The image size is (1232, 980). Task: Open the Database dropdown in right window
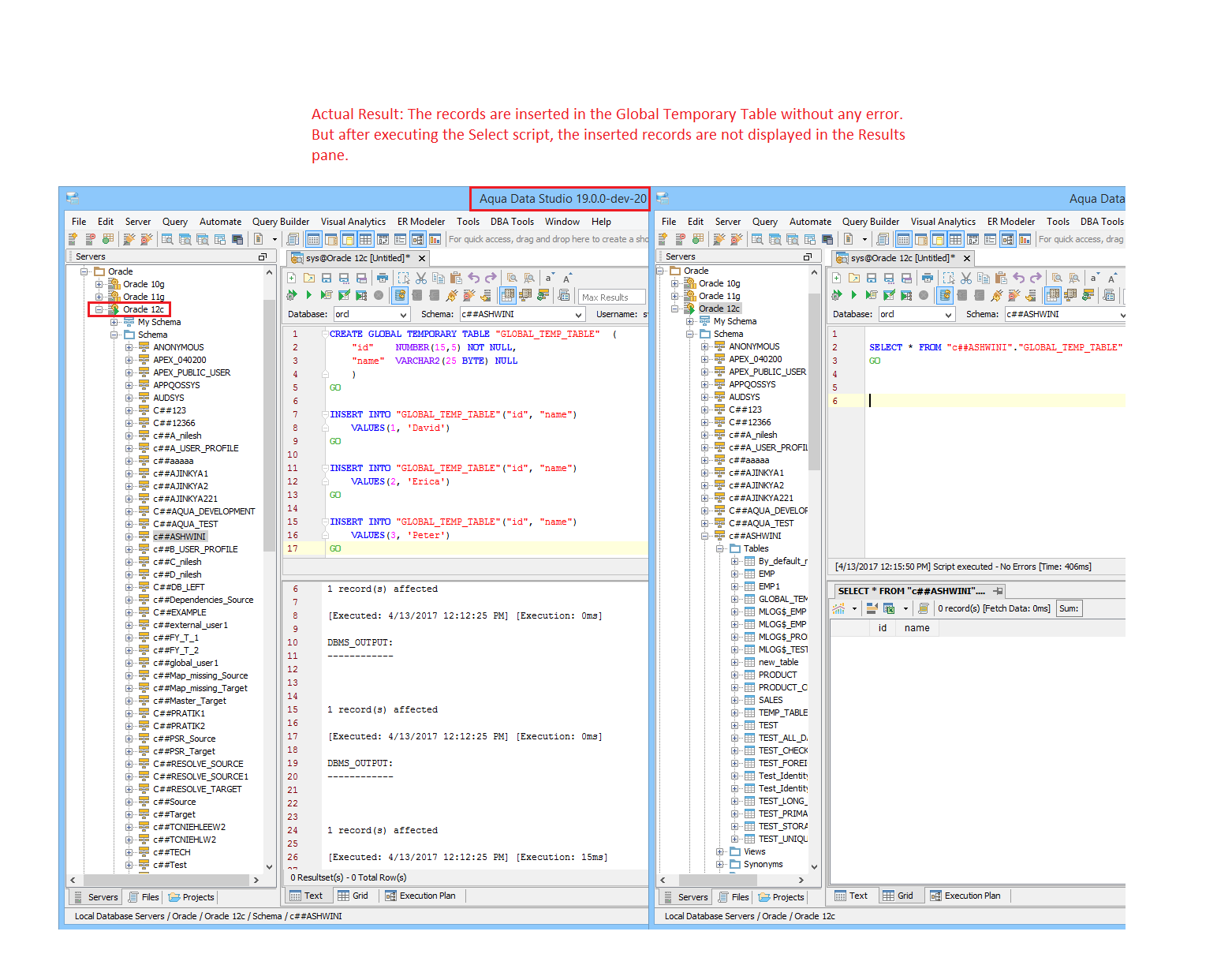click(x=949, y=314)
